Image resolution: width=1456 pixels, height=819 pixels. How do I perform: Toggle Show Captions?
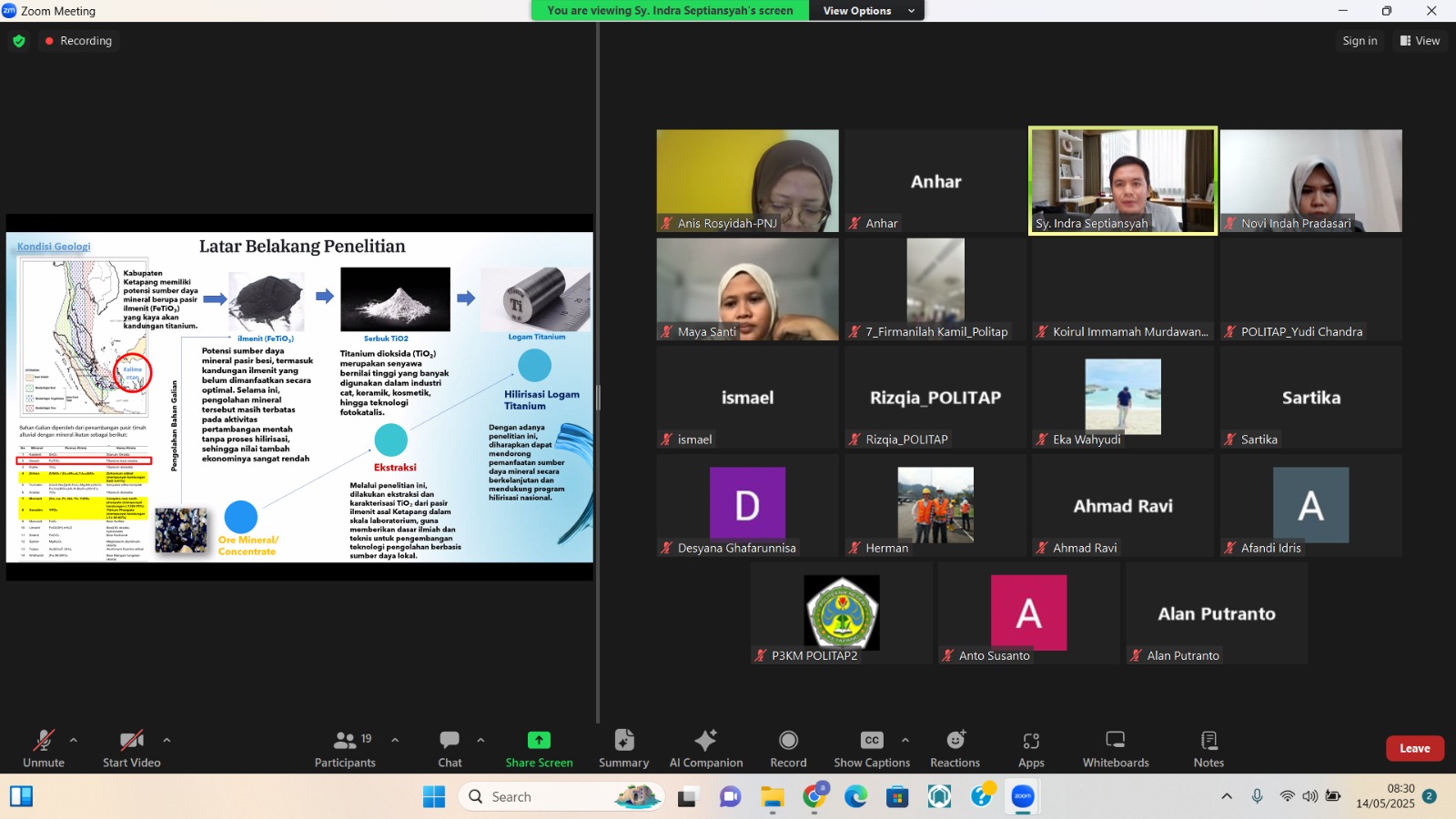(x=871, y=748)
